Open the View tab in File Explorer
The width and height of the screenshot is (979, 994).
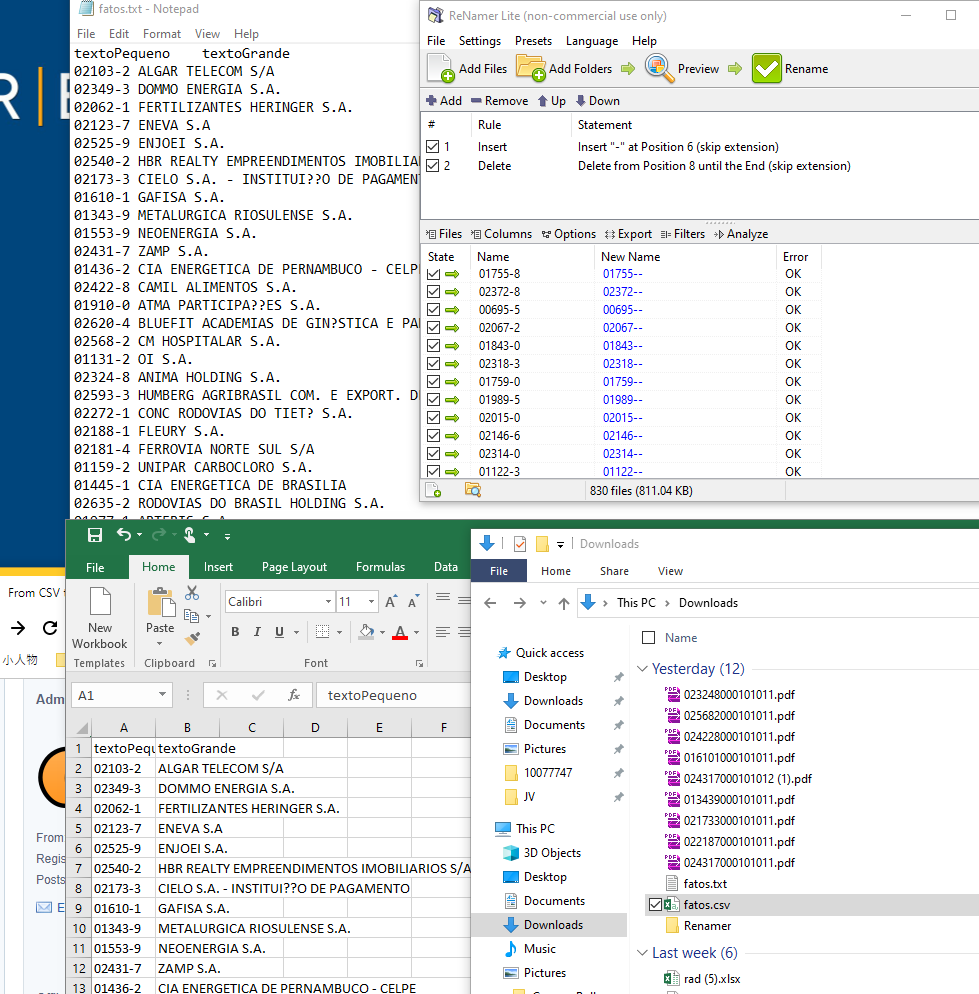670,571
